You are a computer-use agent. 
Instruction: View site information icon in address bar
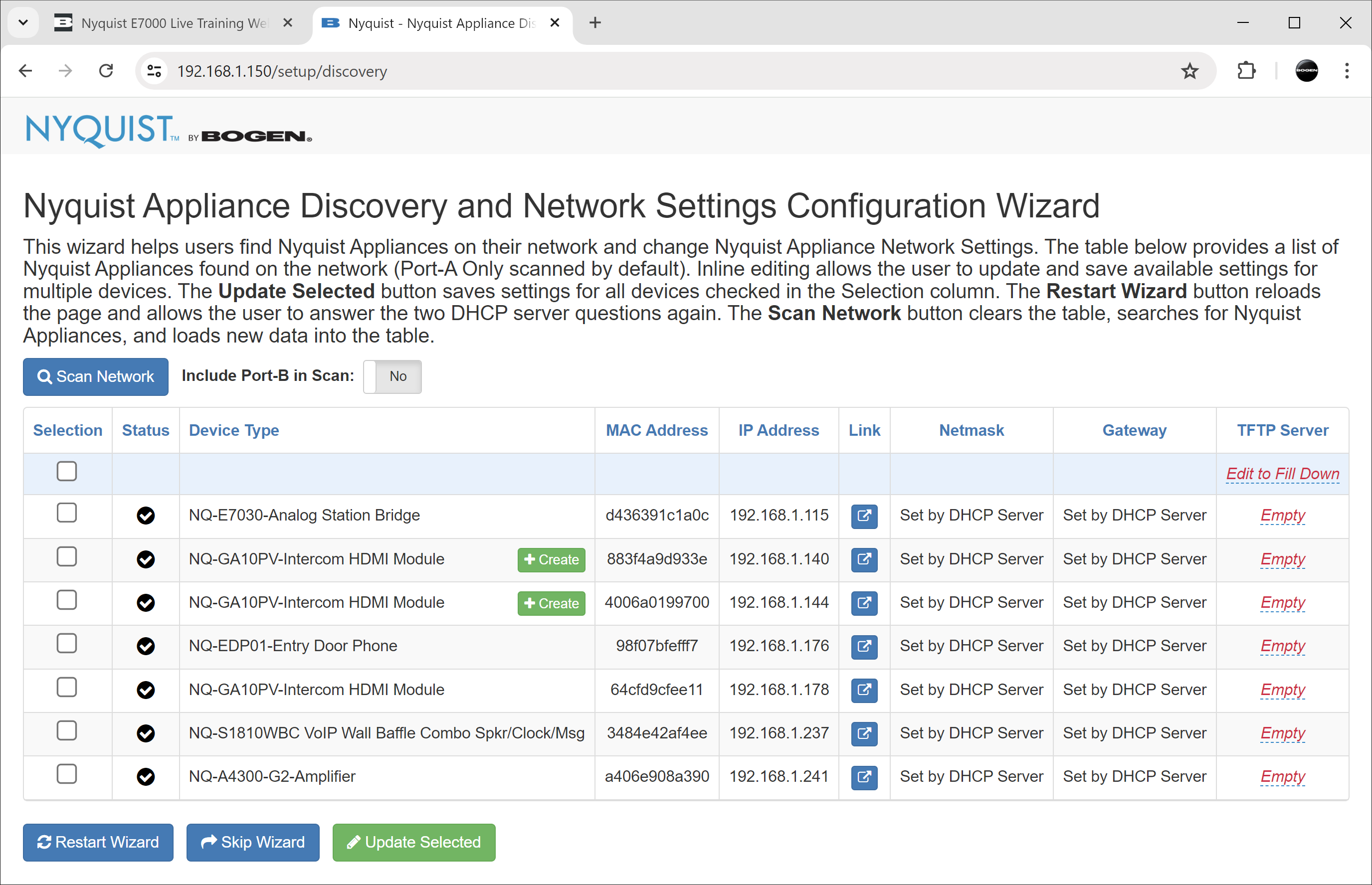click(154, 71)
